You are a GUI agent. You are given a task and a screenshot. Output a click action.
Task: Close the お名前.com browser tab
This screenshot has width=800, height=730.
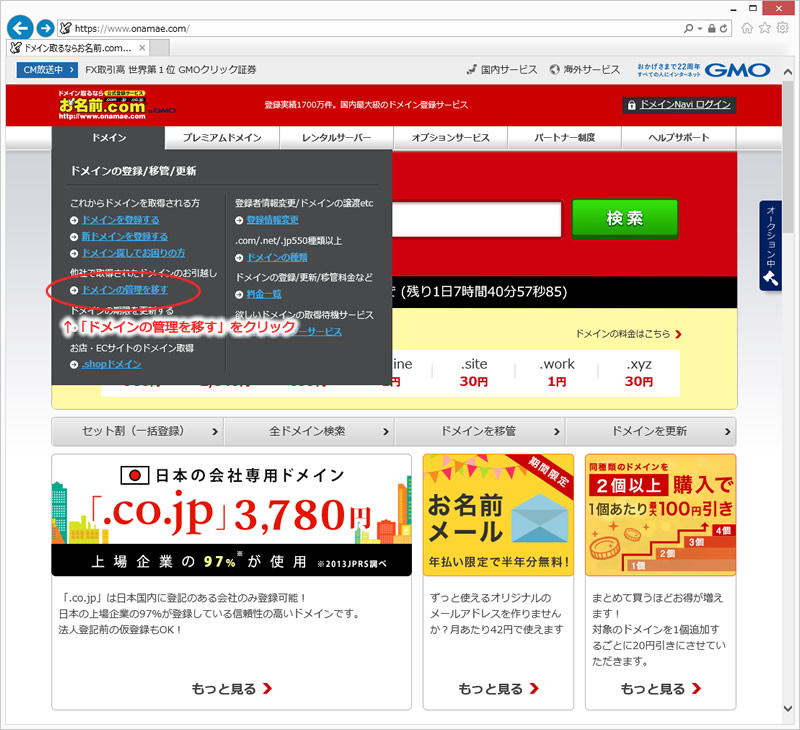142,48
